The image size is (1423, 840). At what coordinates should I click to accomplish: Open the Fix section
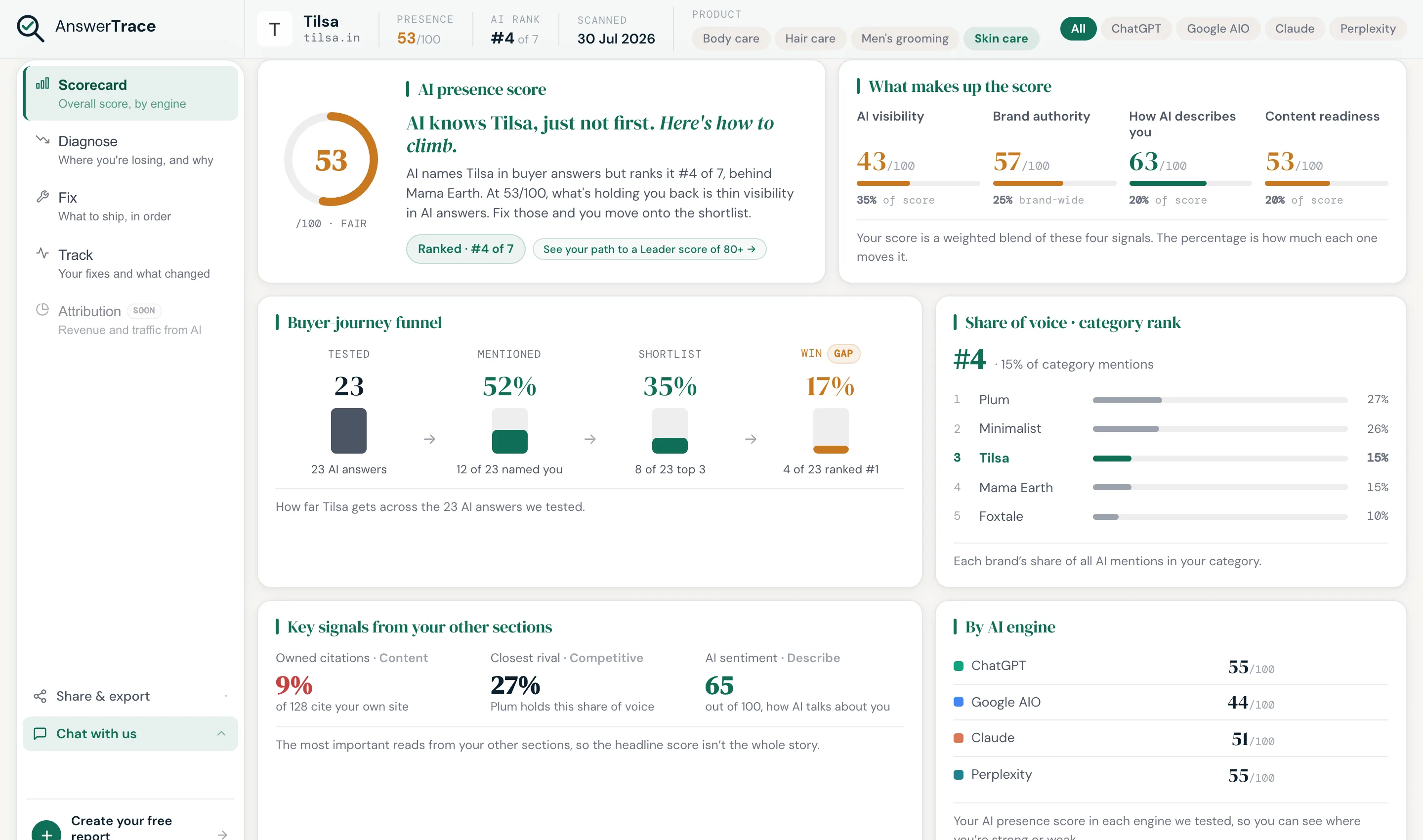point(130,207)
